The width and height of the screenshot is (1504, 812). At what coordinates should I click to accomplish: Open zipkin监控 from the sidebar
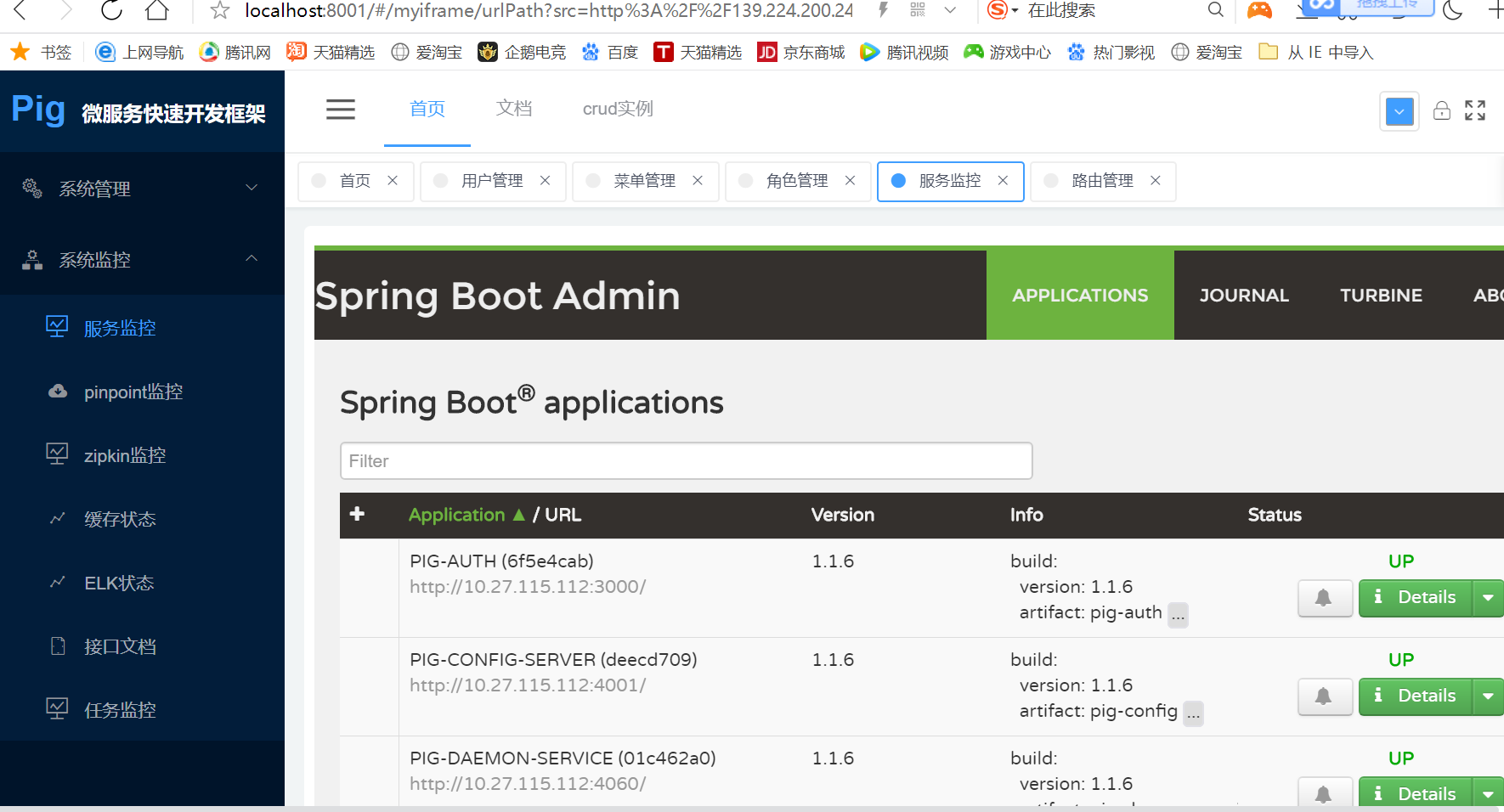click(124, 455)
